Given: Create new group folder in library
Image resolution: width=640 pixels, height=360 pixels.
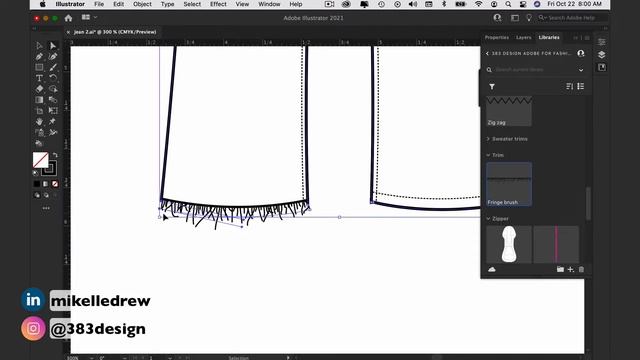Looking at the screenshot, I should point(560,269).
